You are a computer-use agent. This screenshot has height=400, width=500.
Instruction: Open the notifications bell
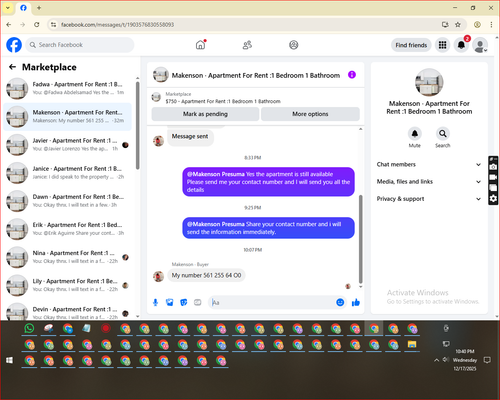[461, 45]
